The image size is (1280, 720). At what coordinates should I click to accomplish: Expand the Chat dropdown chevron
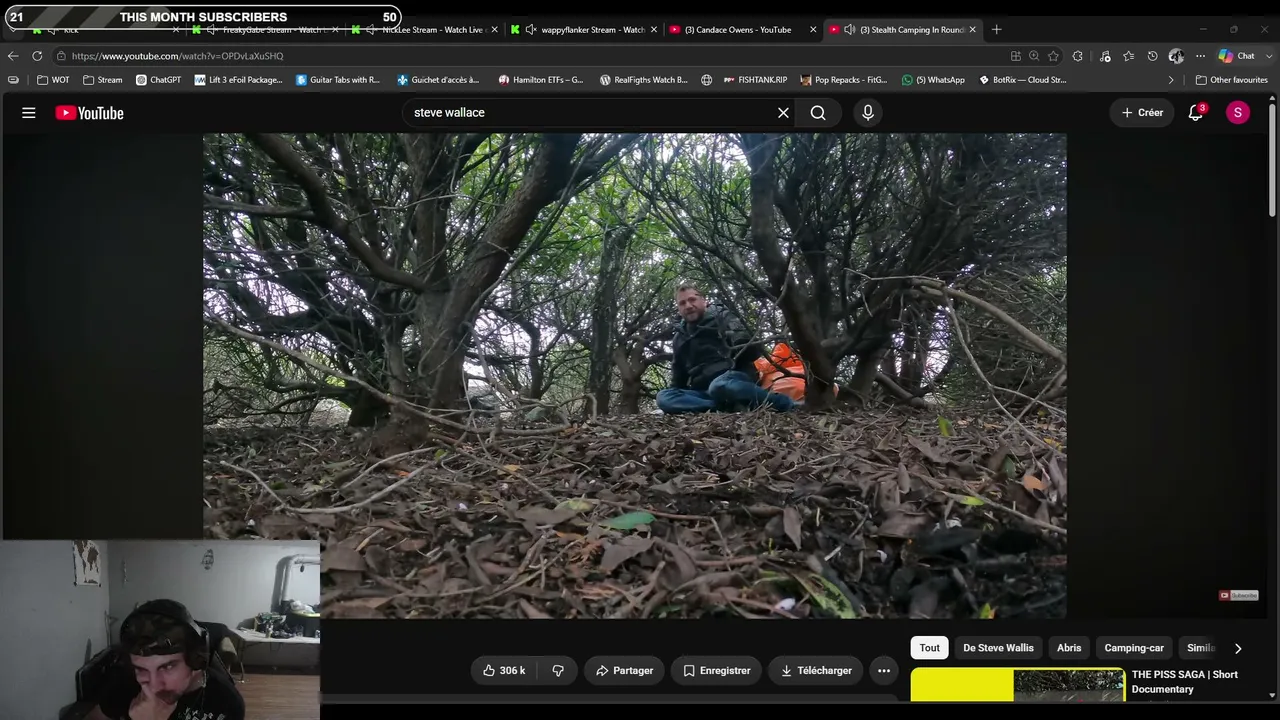pyautogui.click(x=1267, y=56)
